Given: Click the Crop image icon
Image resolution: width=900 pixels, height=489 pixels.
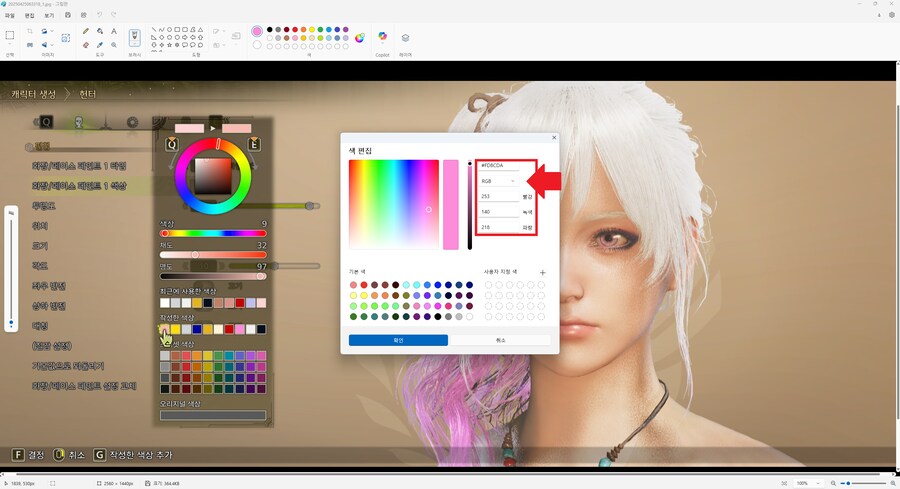Looking at the screenshot, I should tap(30, 31).
